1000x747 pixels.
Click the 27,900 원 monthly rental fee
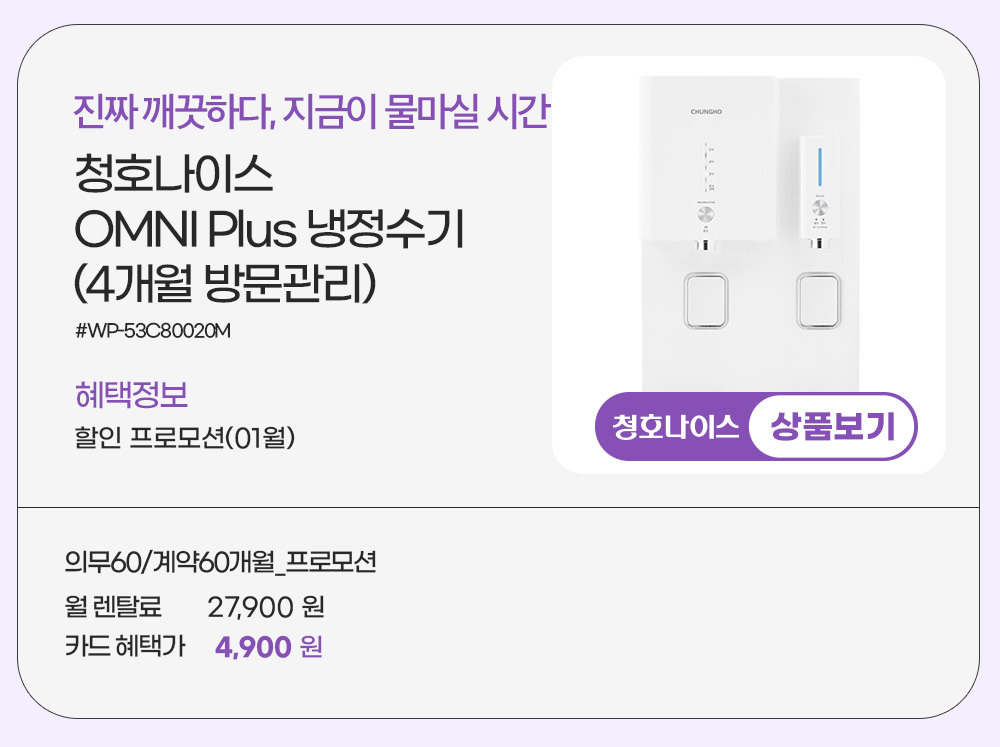click(x=266, y=606)
